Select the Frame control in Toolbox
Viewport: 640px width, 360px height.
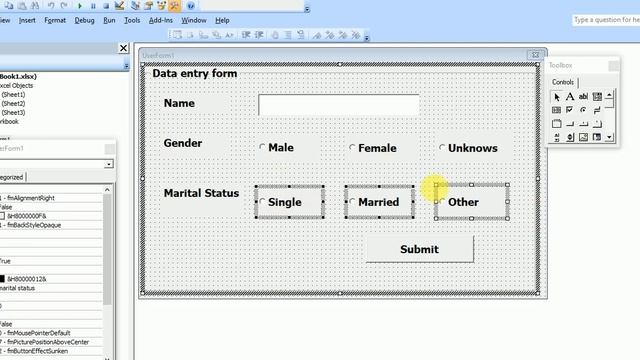pos(556,124)
